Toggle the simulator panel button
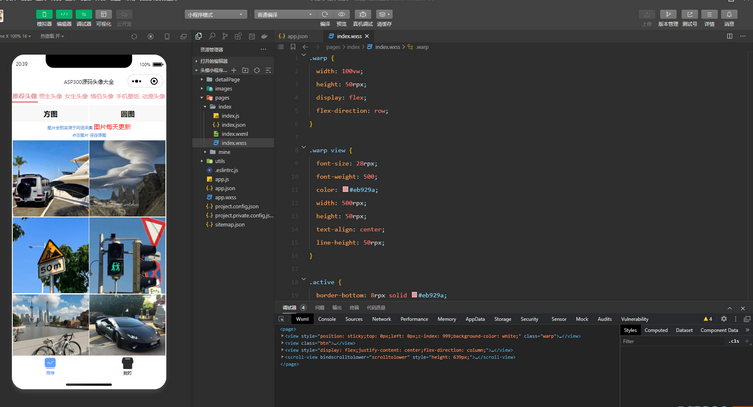 (44, 15)
